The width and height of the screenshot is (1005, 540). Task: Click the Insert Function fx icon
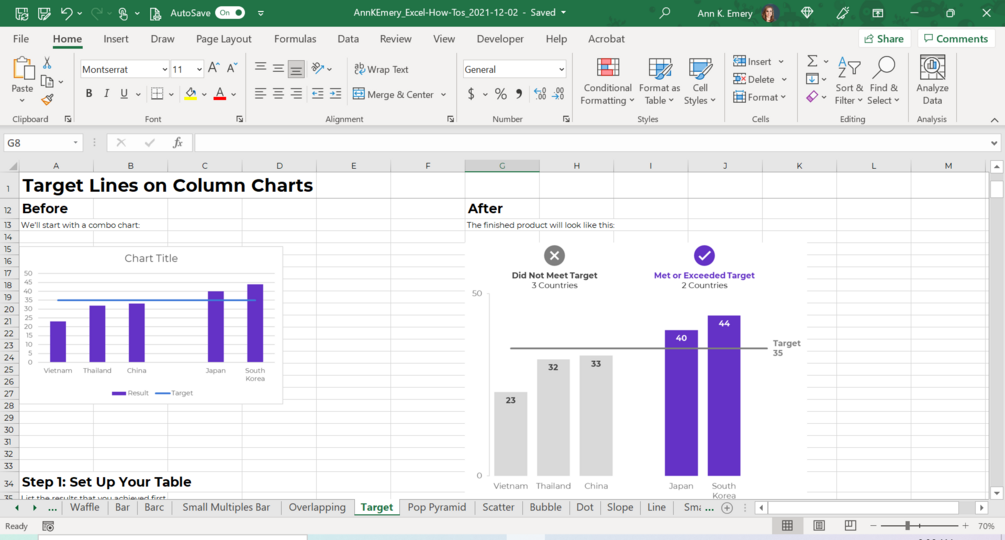click(x=178, y=142)
